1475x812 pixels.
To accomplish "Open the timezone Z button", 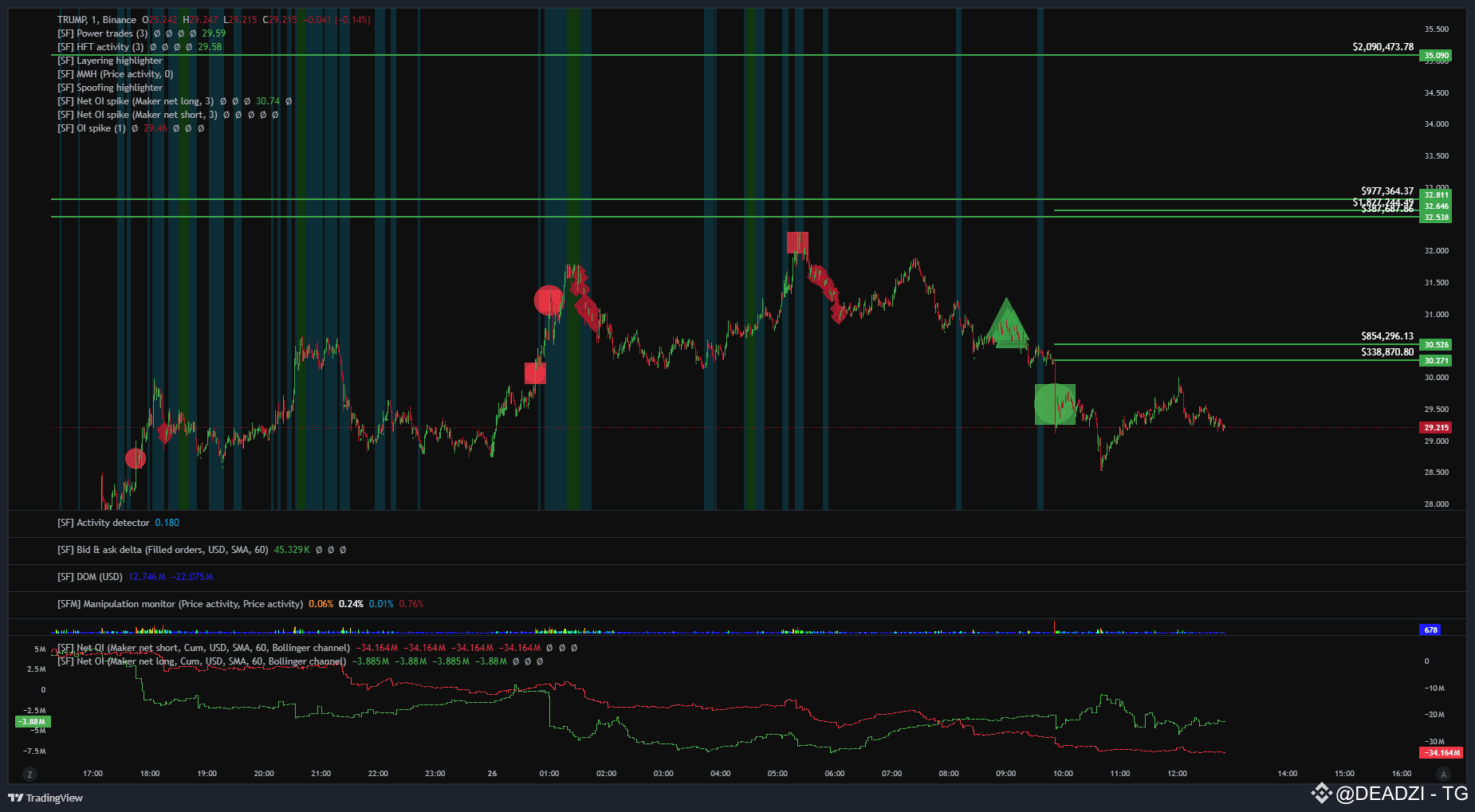I will pos(29,774).
